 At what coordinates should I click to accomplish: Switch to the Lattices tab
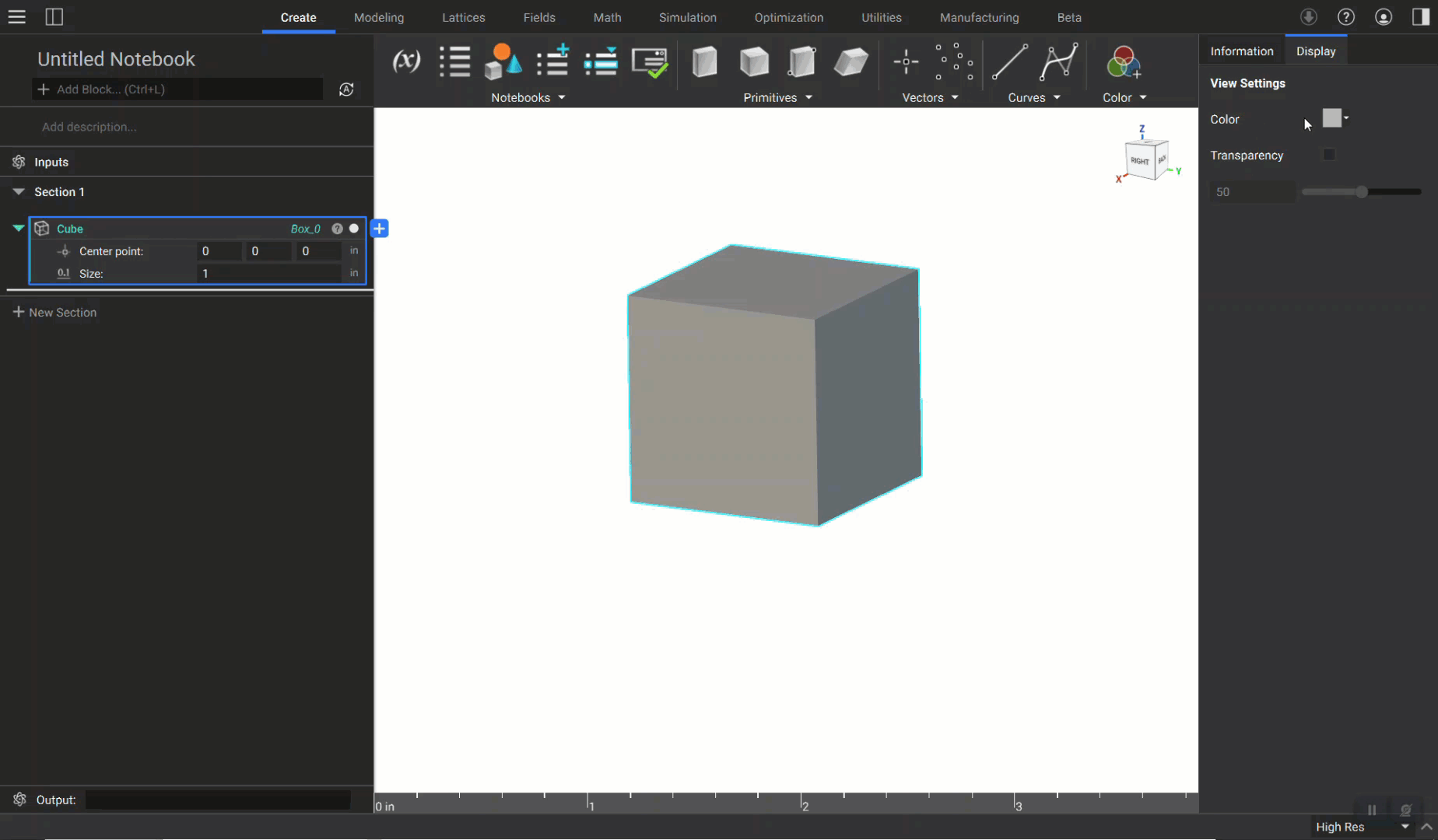click(x=464, y=17)
